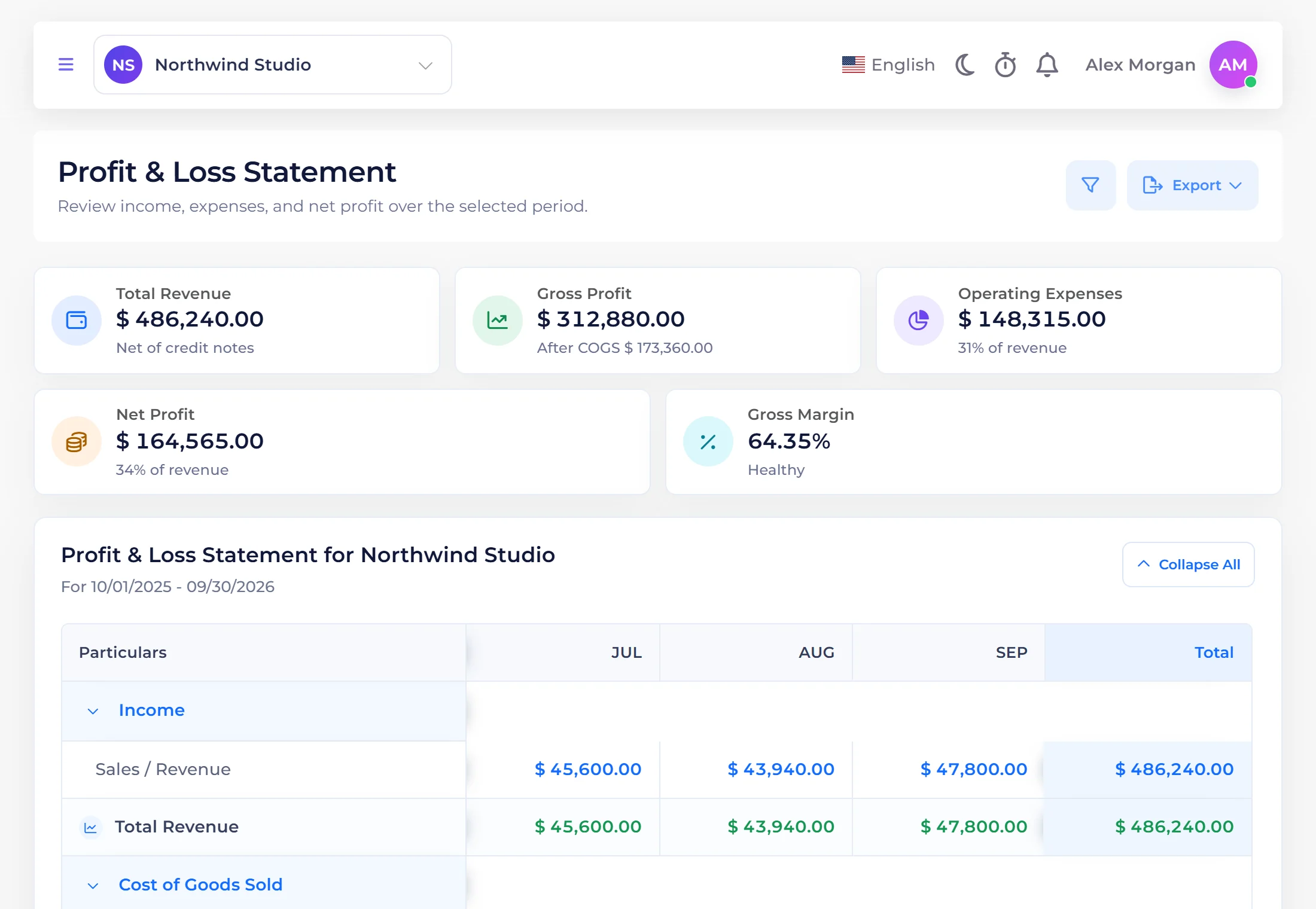
Task: Click the Operating Expenses pie icon
Action: pos(919,321)
